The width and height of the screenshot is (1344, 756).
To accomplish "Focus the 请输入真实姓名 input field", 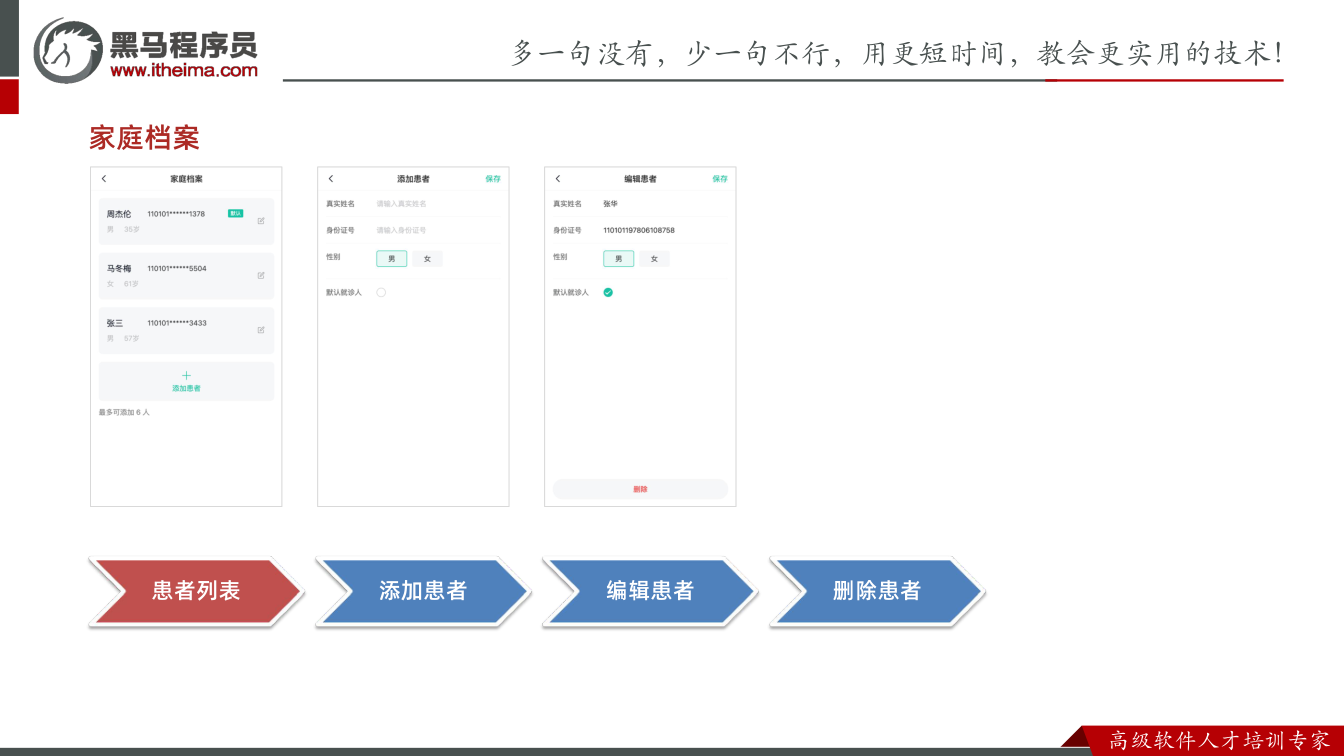I will (x=401, y=204).
